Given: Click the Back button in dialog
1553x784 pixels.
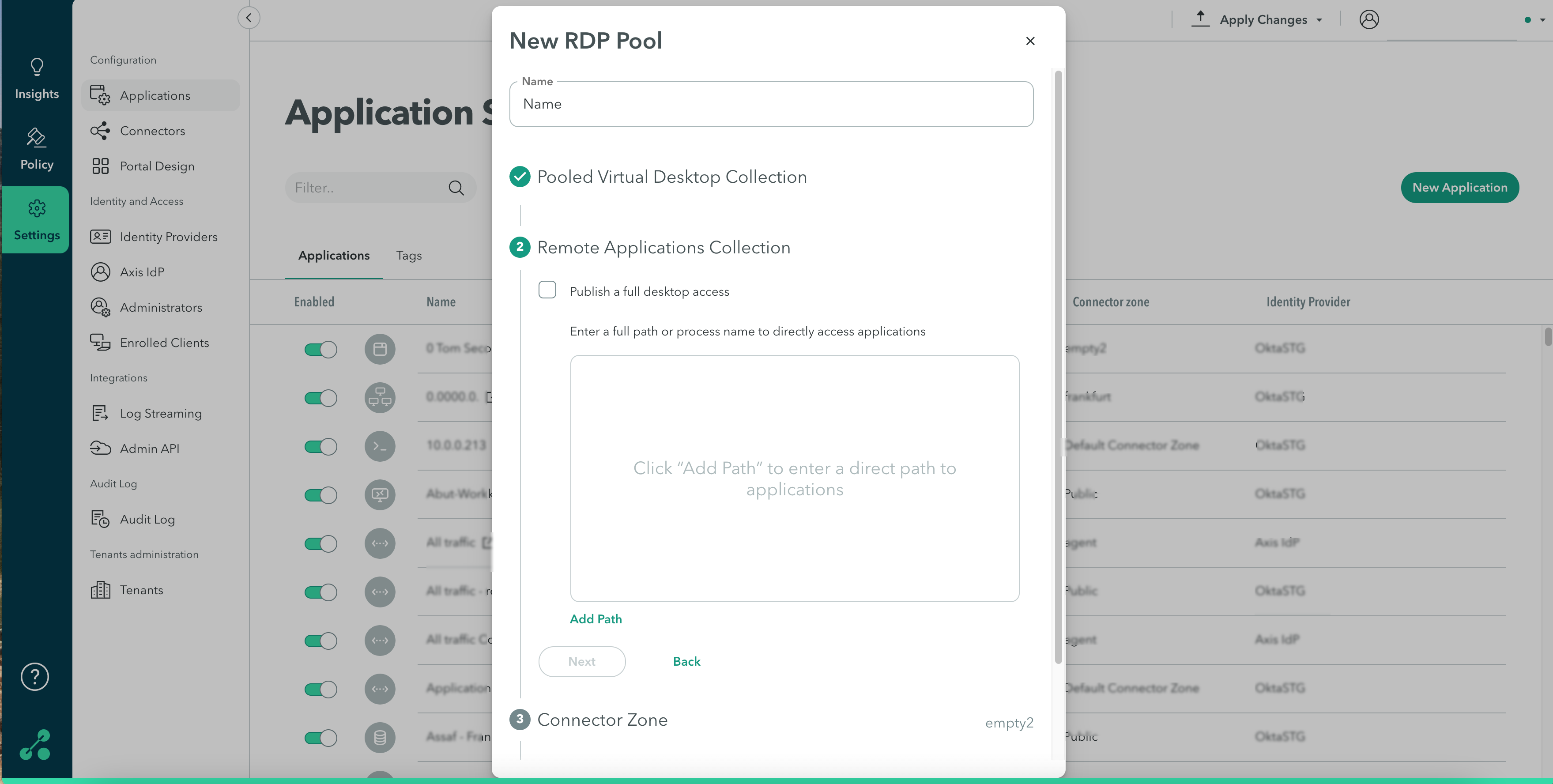Looking at the screenshot, I should 686,661.
